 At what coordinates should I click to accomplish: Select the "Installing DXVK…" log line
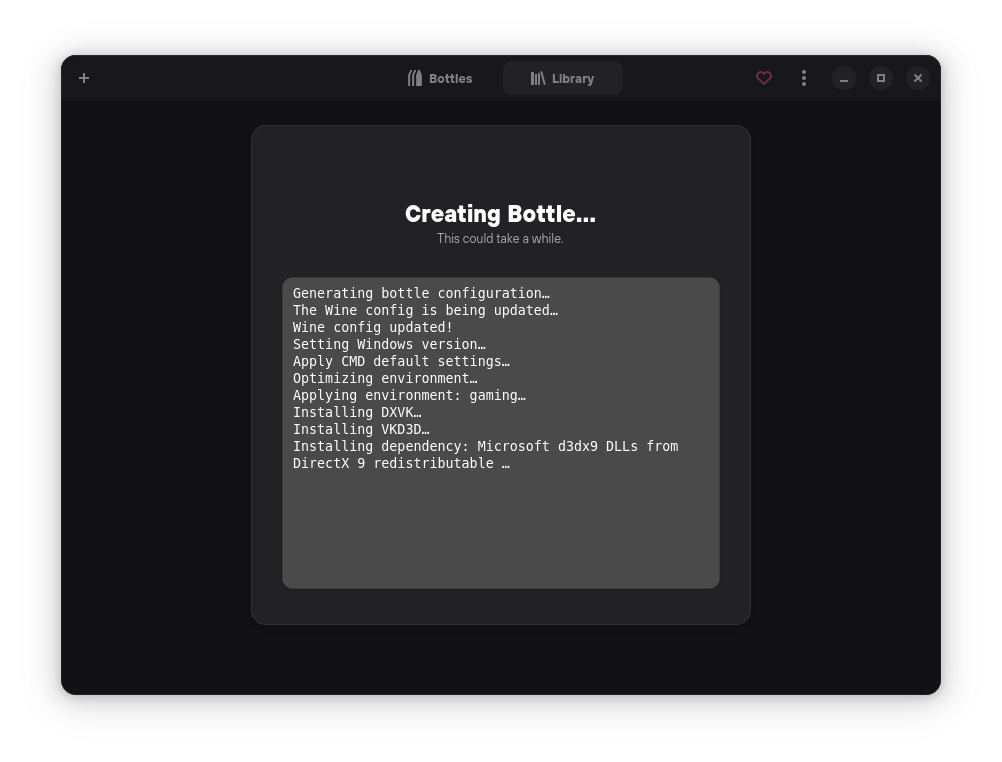click(357, 412)
